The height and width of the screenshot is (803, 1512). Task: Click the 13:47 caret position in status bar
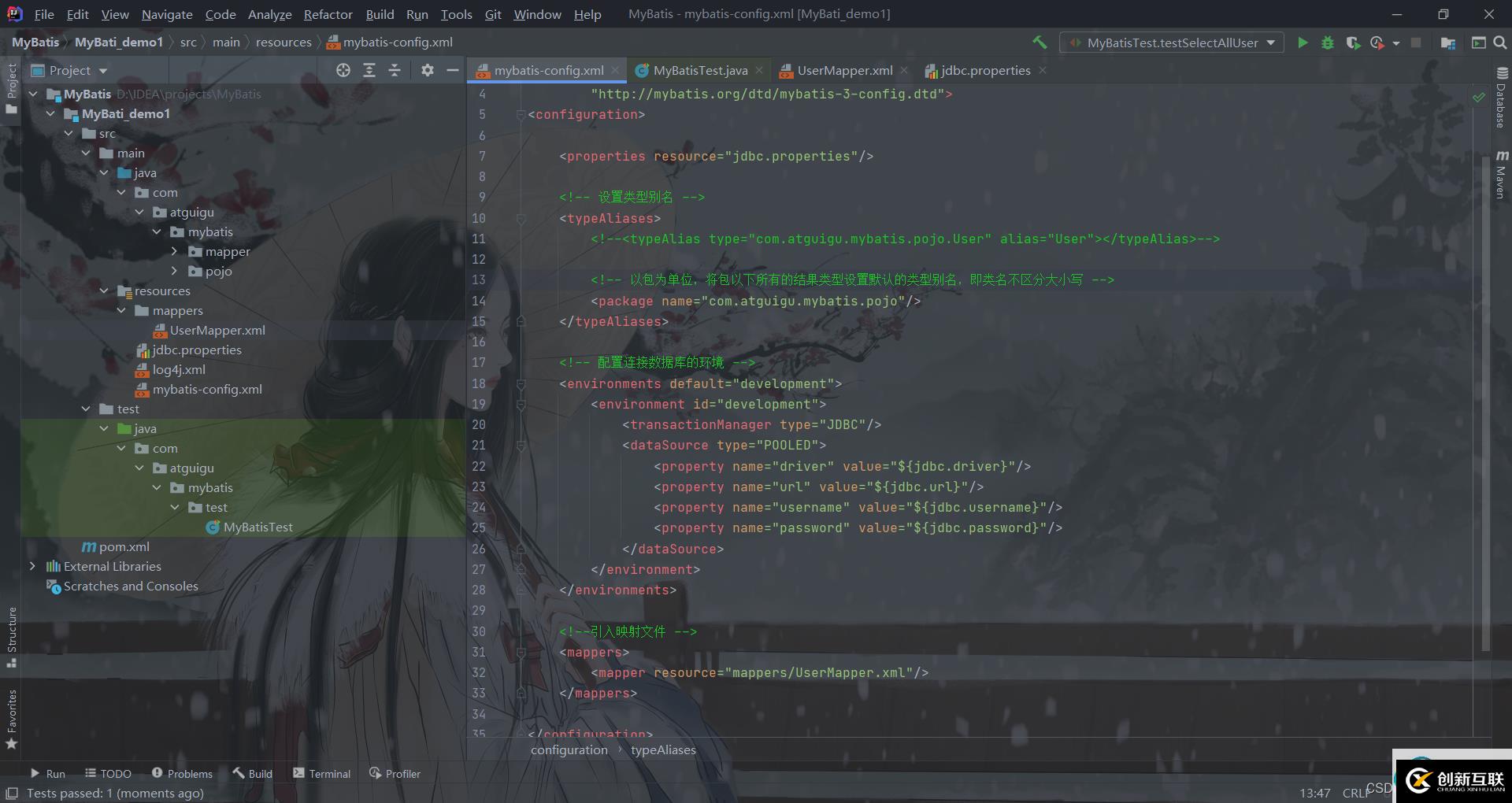coord(1314,793)
